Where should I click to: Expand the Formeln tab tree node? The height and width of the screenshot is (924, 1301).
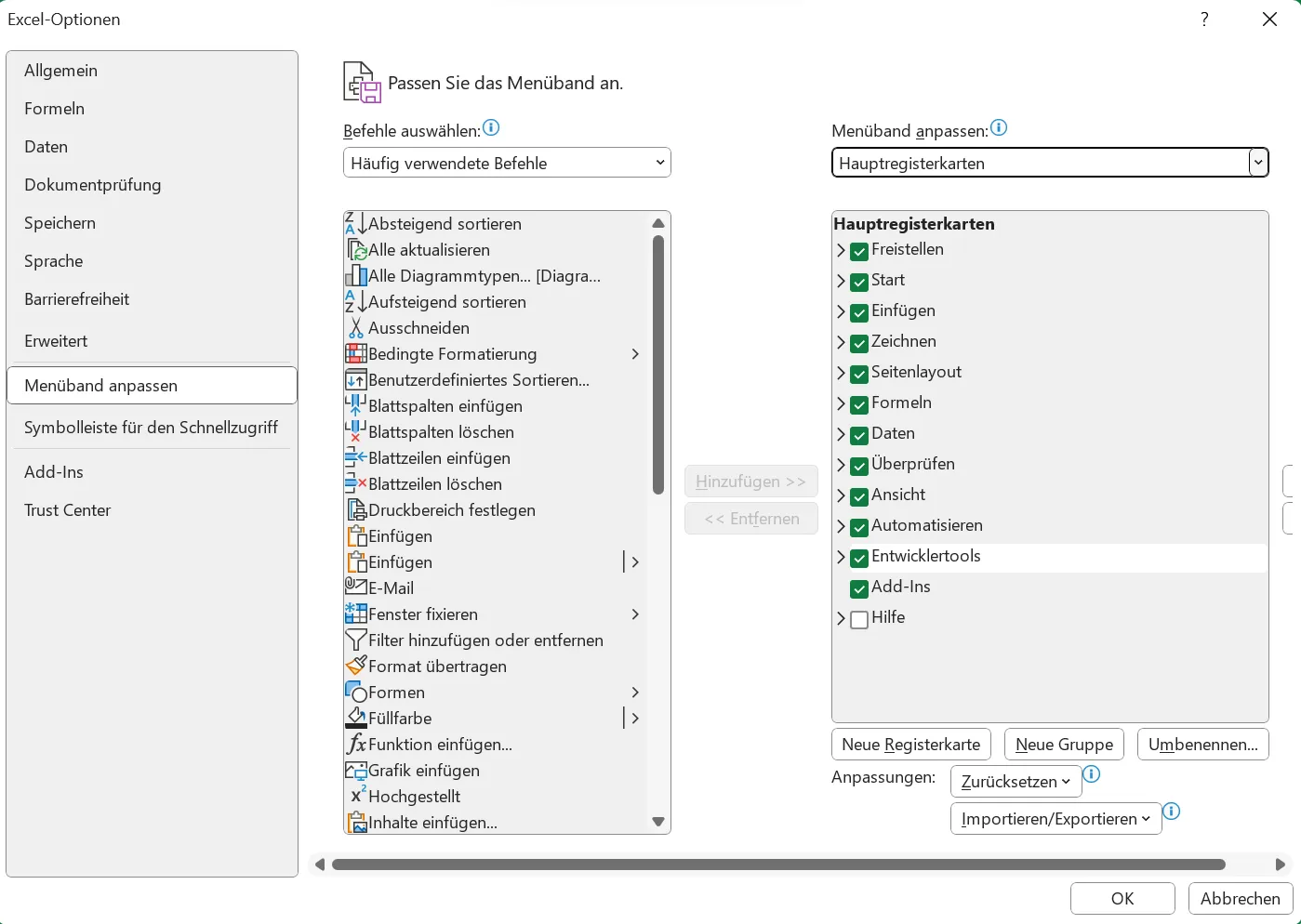point(841,403)
